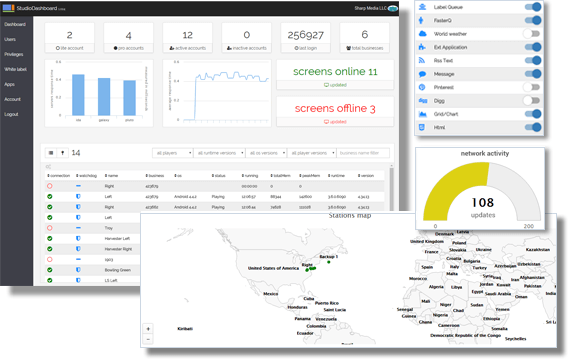569x363 pixels.
Task: Click the Message speech bubble icon
Action: point(422,74)
